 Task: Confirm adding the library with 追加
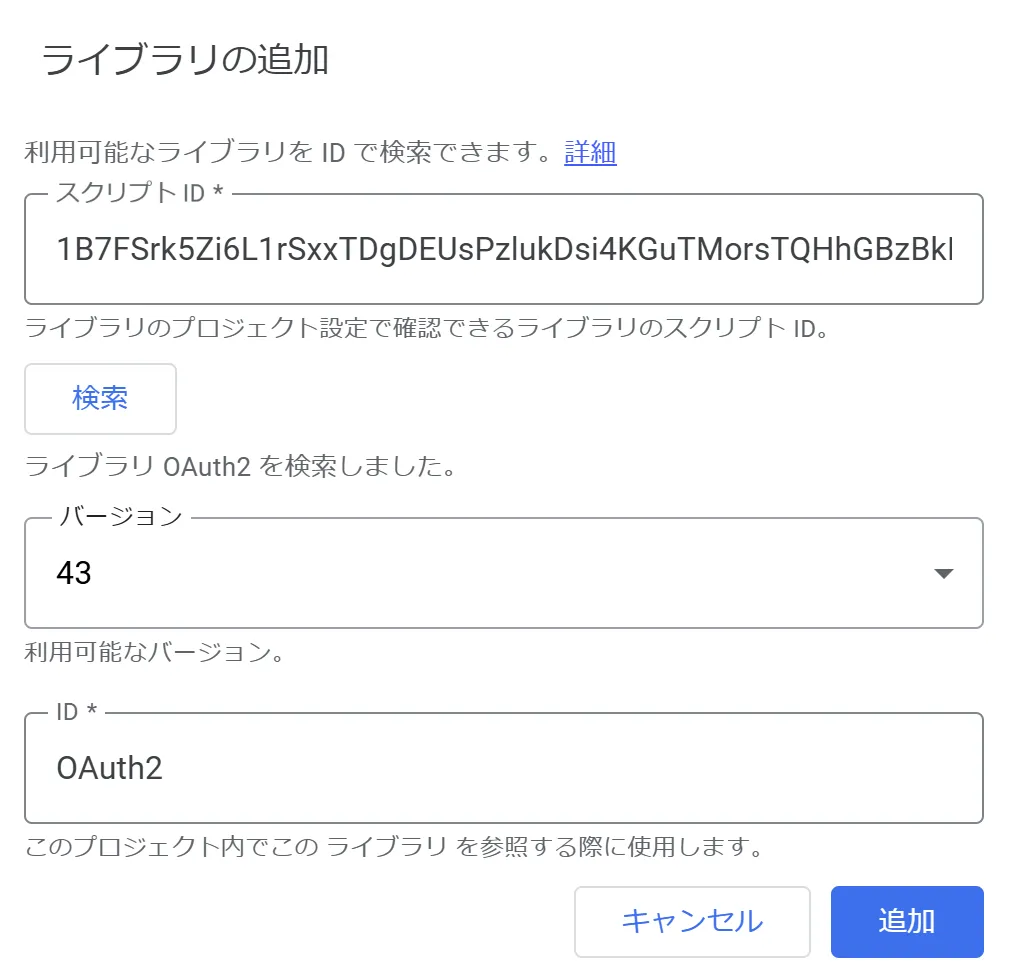click(x=906, y=921)
